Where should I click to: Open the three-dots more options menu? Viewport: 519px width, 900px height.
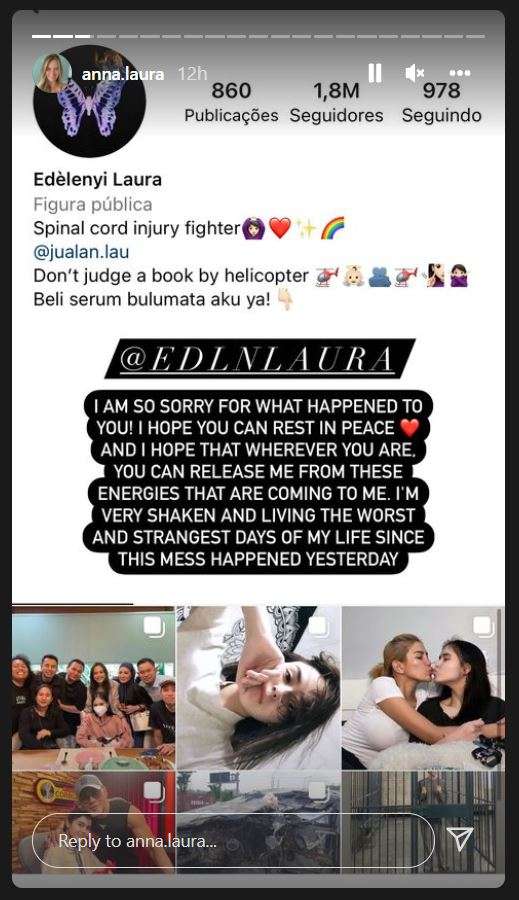click(460, 73)
